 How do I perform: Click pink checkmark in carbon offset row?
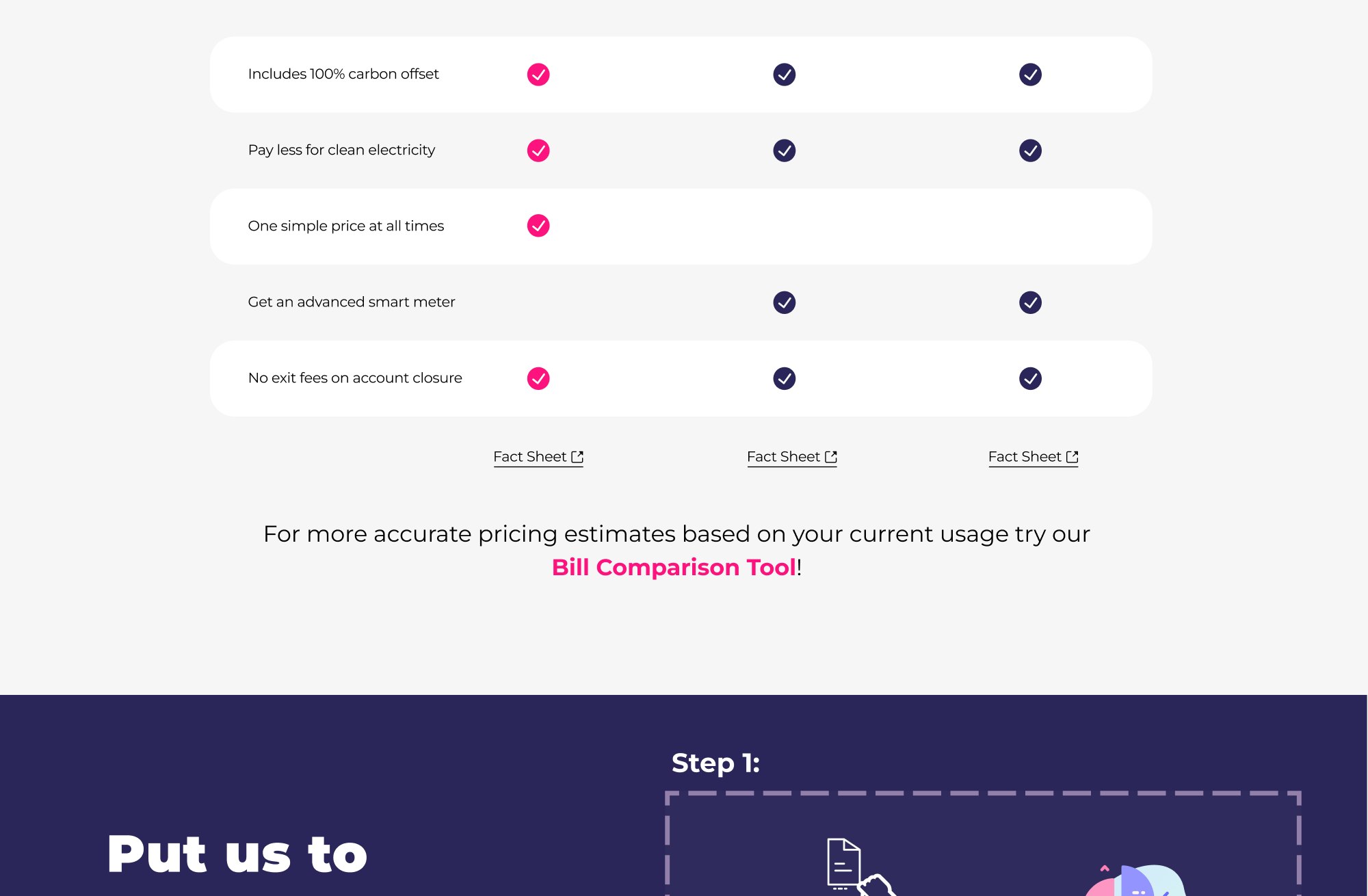pyautogui.click(x=538, y=75)
